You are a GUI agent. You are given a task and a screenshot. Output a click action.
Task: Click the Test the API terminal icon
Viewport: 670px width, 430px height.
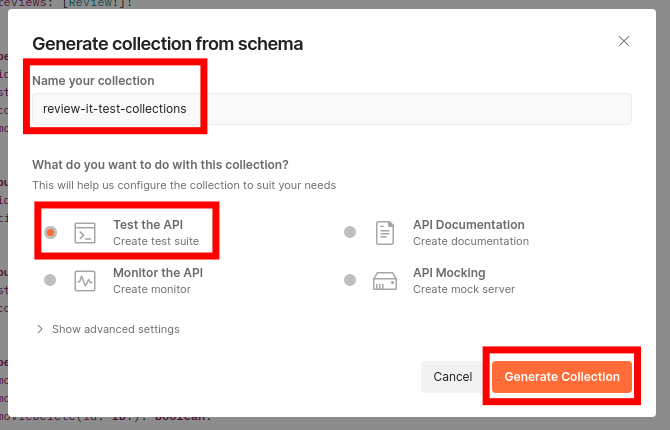pos(85,233)
